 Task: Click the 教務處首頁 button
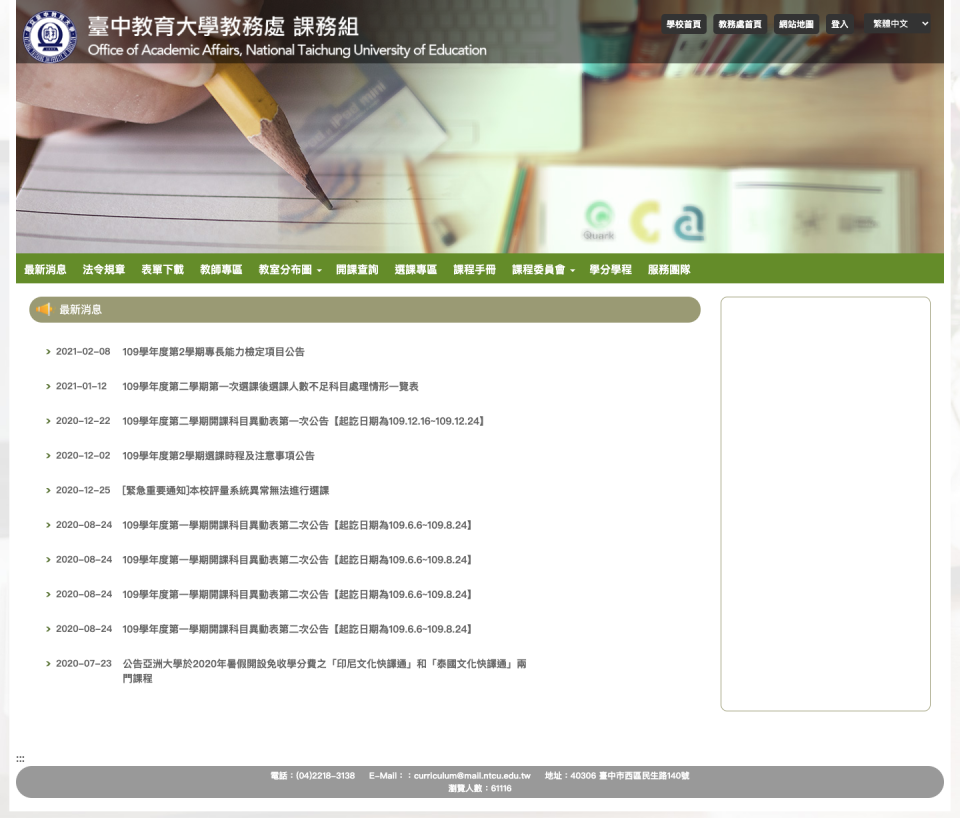click(740, 24)
